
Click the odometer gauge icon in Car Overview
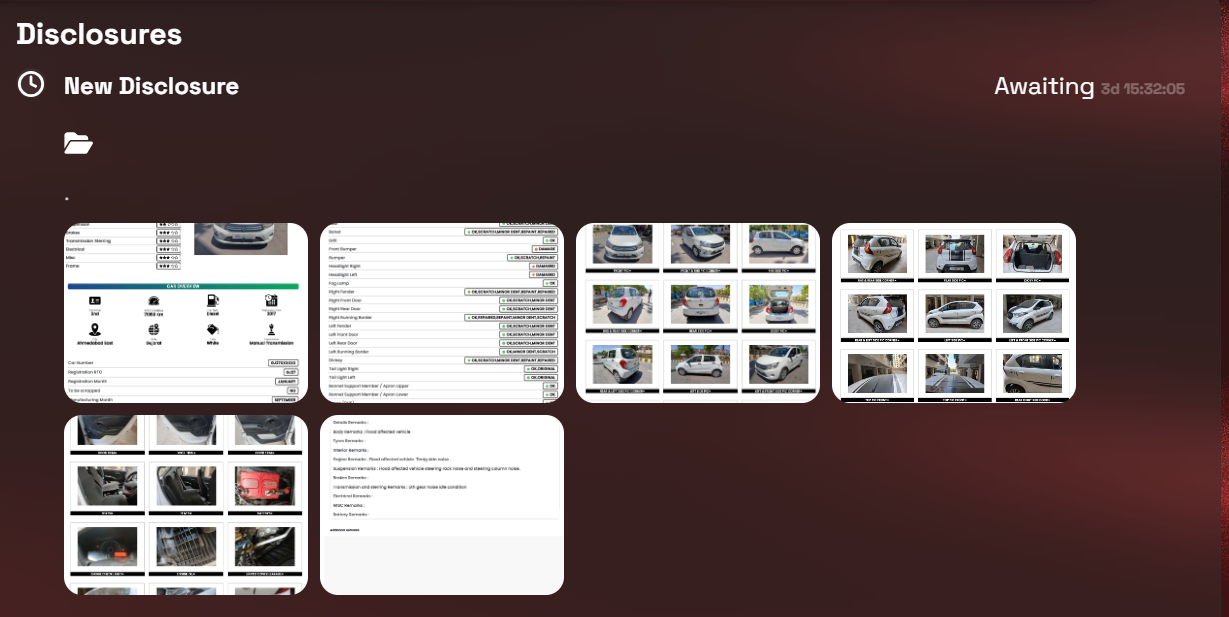pos(154,300)
